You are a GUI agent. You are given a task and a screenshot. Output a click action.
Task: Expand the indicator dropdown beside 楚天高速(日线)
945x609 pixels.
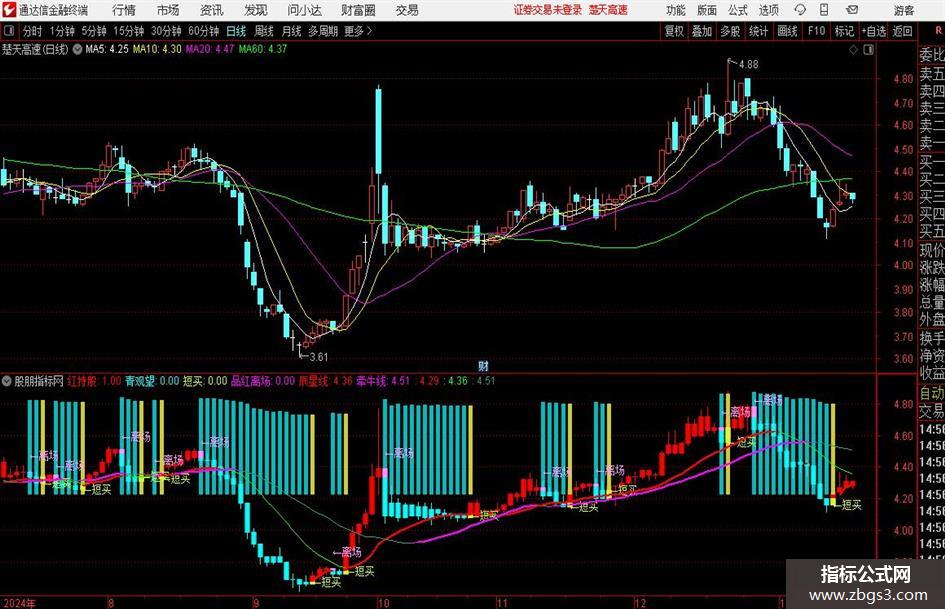(x=77, y=49)
